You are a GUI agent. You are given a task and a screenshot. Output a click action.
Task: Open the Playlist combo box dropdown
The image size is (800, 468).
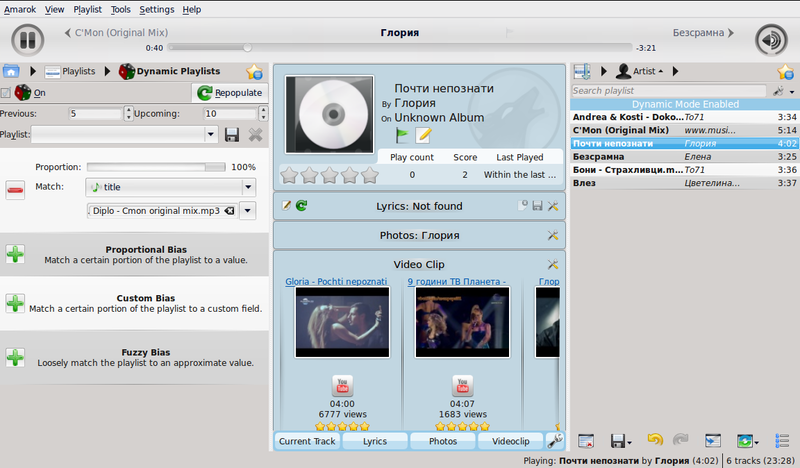click(211, 135)
